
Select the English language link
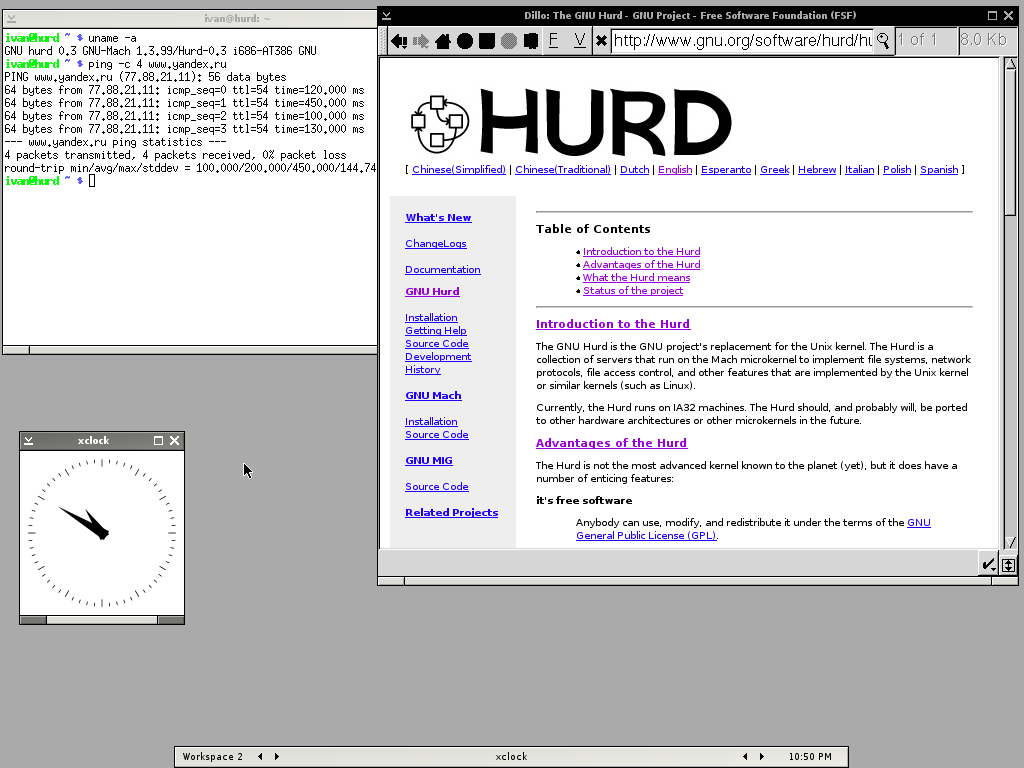(675, 170)
